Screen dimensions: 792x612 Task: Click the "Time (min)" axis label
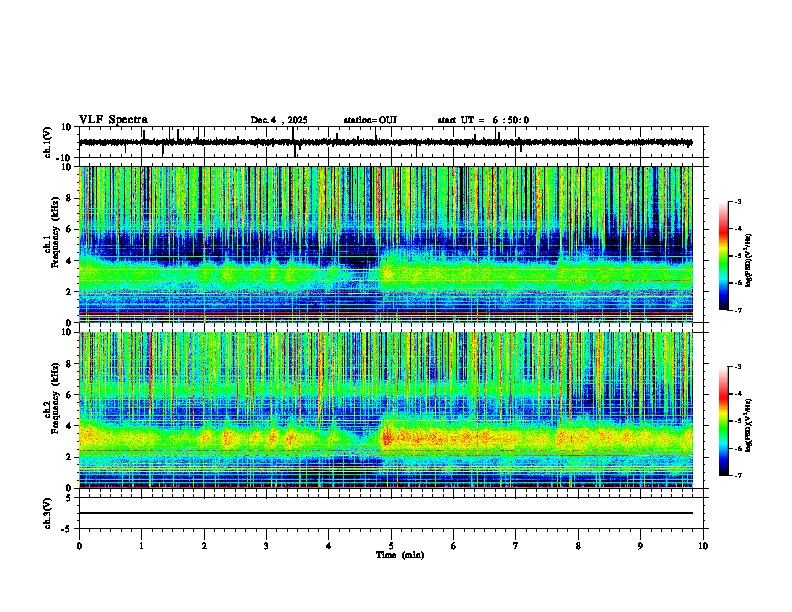tap(400, 555)
